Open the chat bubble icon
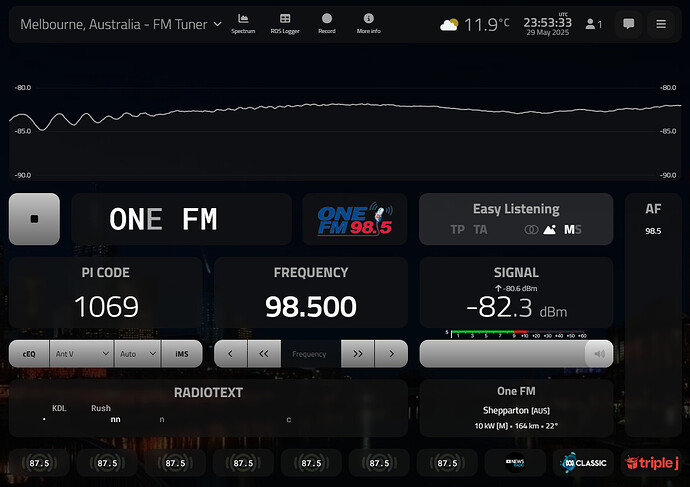The height and width of the screenshot is (487, 690). point(628,24)
